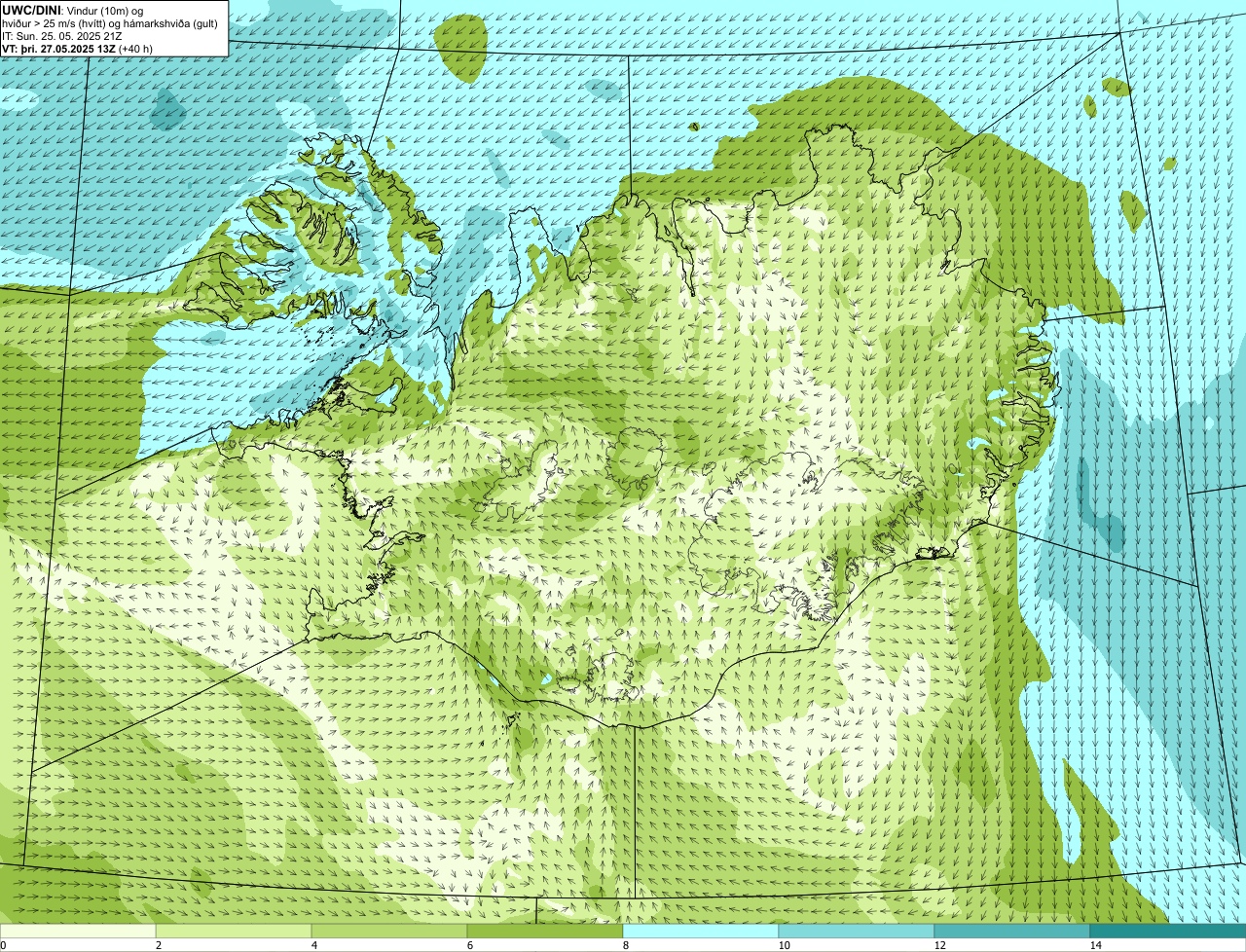Screen dimensions: 1246x952
Task: Click the palest 0–2 m/s legend swatch
Action: click(x=78, y=931)
